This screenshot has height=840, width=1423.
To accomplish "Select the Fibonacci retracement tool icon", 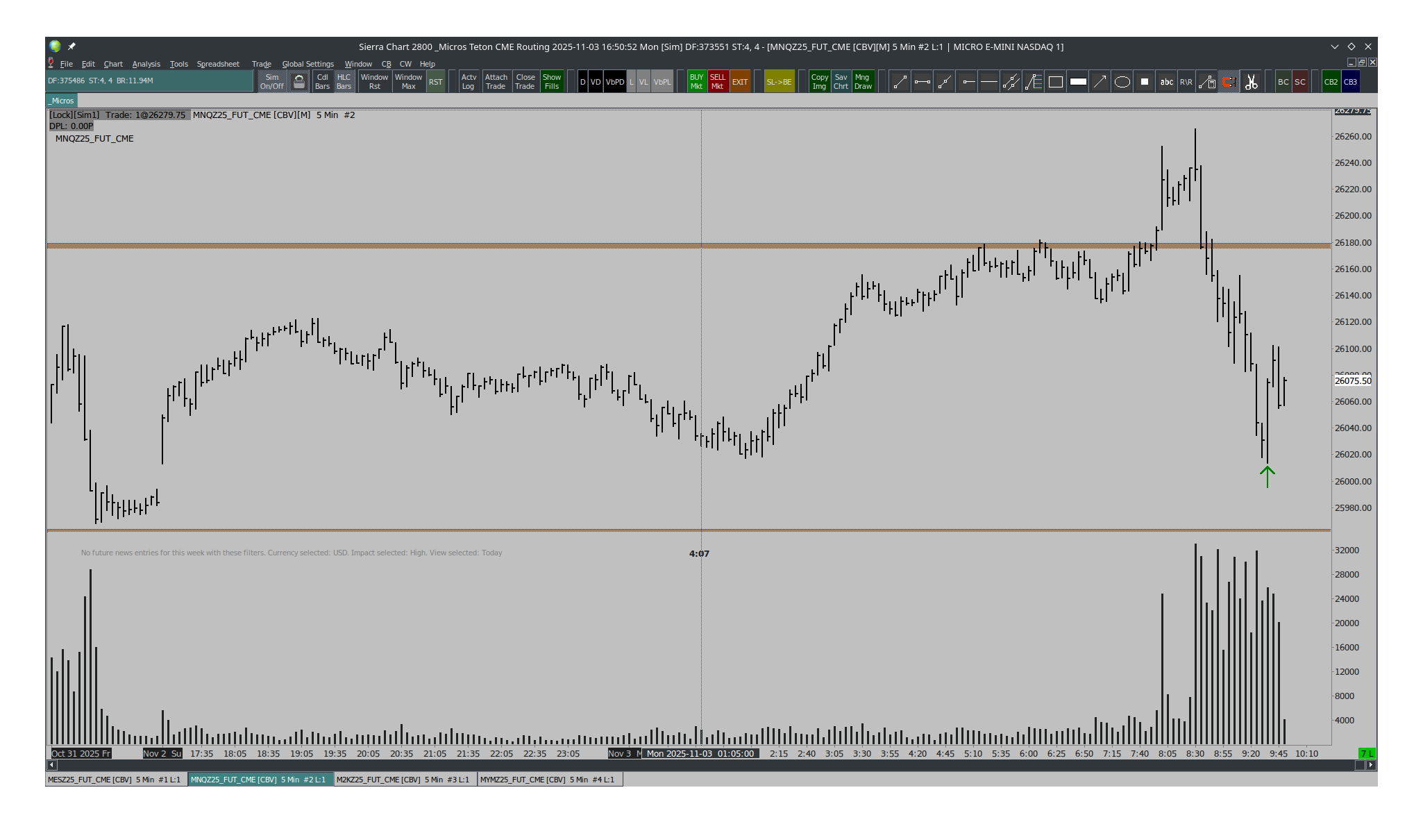I will click(1034, 82).
